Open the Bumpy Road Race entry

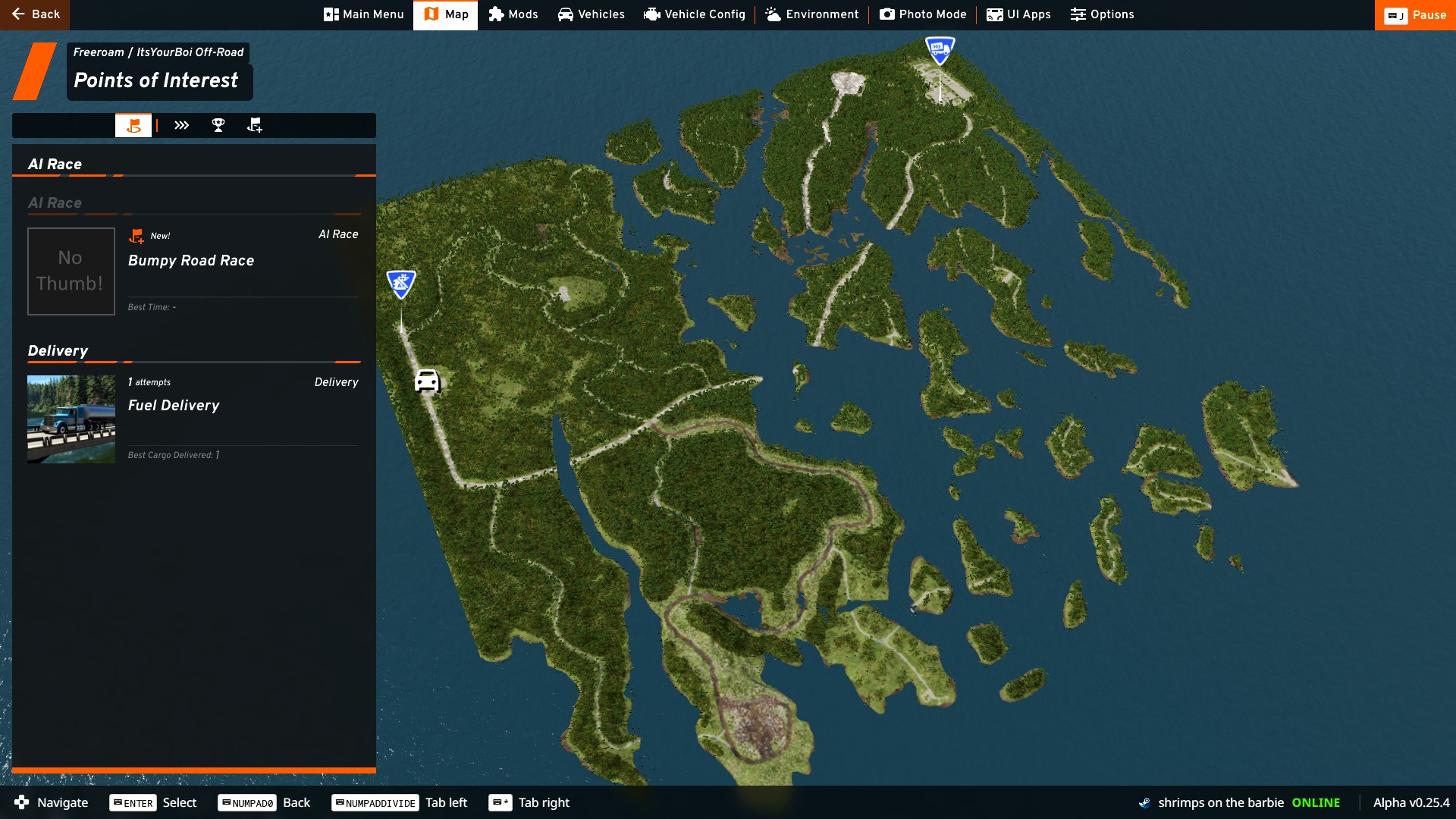(x=193, y=271)
